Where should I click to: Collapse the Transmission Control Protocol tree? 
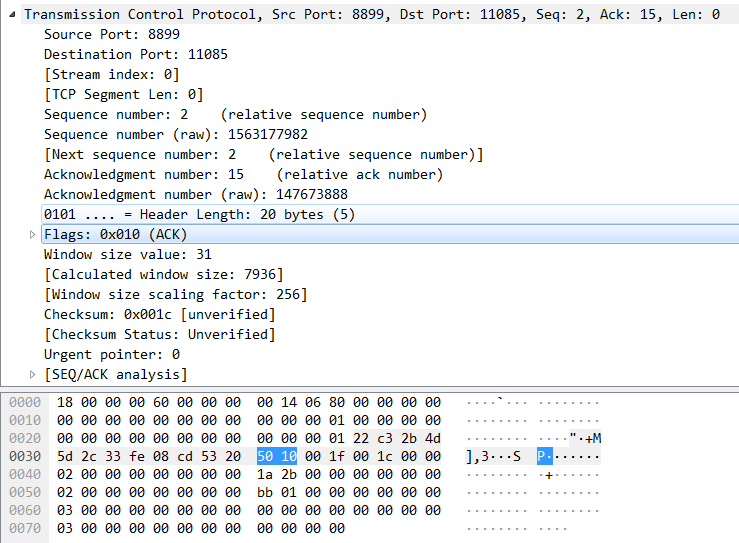click(x=12, y=15)
